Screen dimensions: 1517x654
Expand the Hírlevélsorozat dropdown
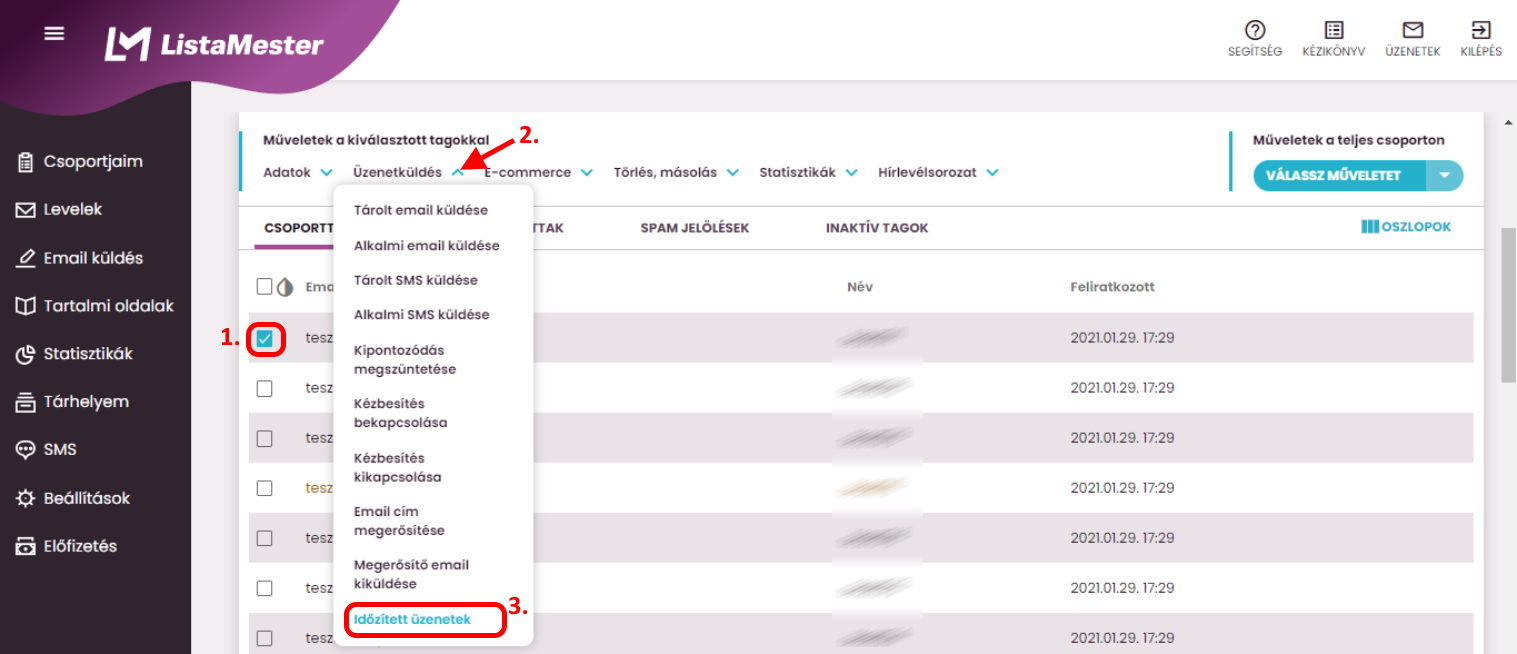(x=938, y=172)
